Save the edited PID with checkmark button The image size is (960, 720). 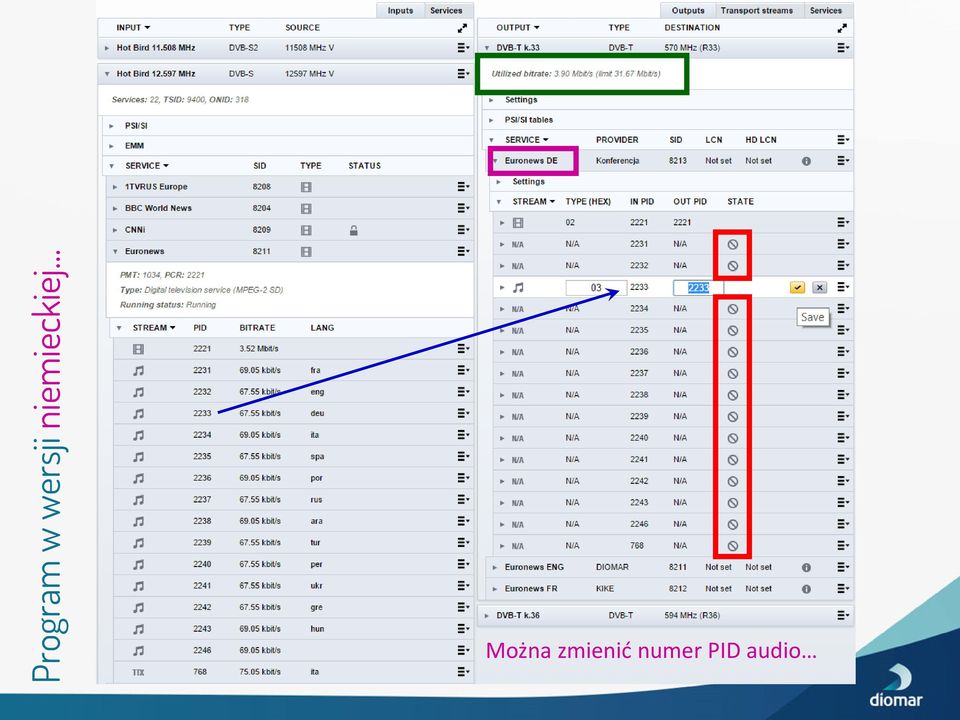[x=797, y=287]
